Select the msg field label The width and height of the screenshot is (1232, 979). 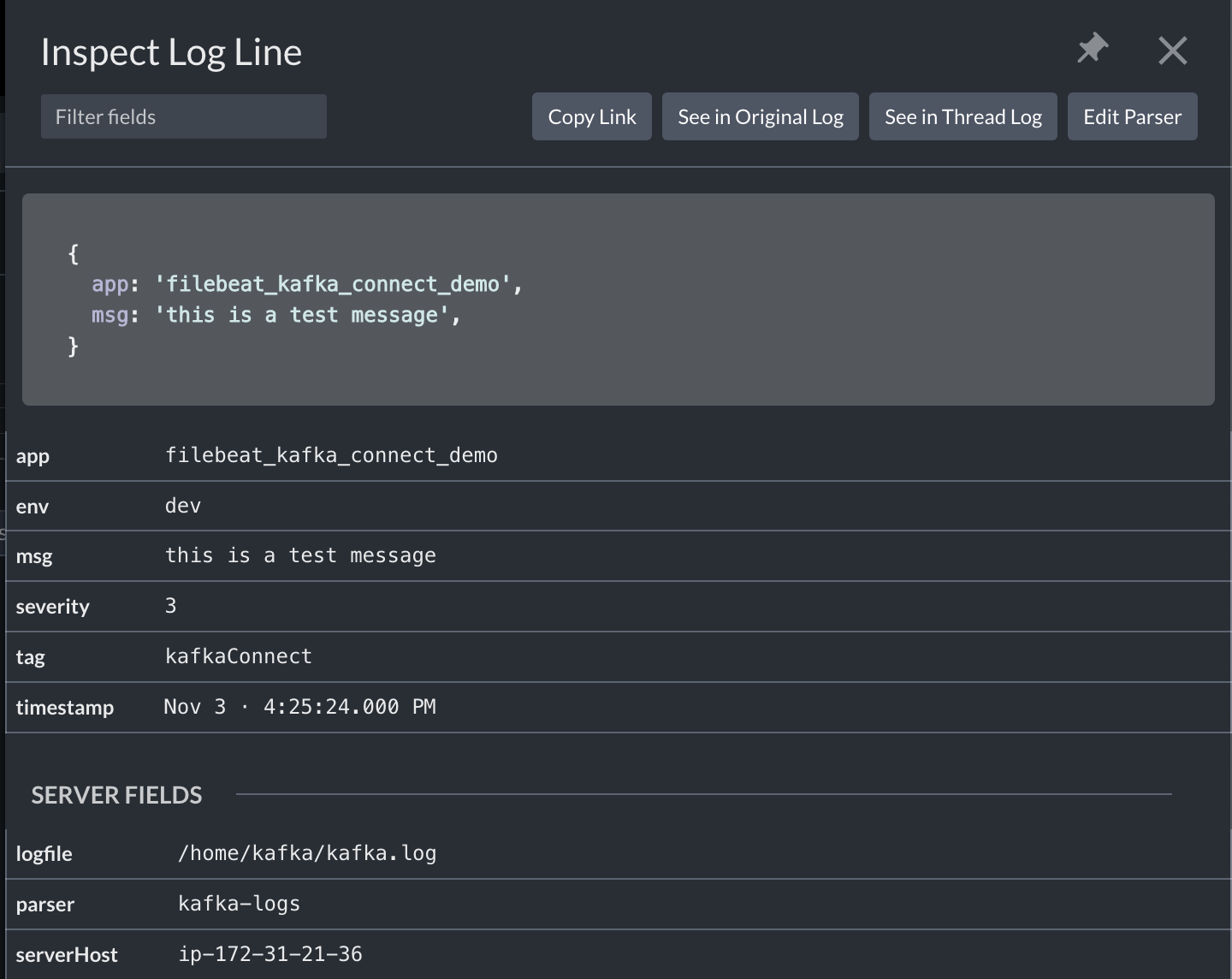click(34, 556)
